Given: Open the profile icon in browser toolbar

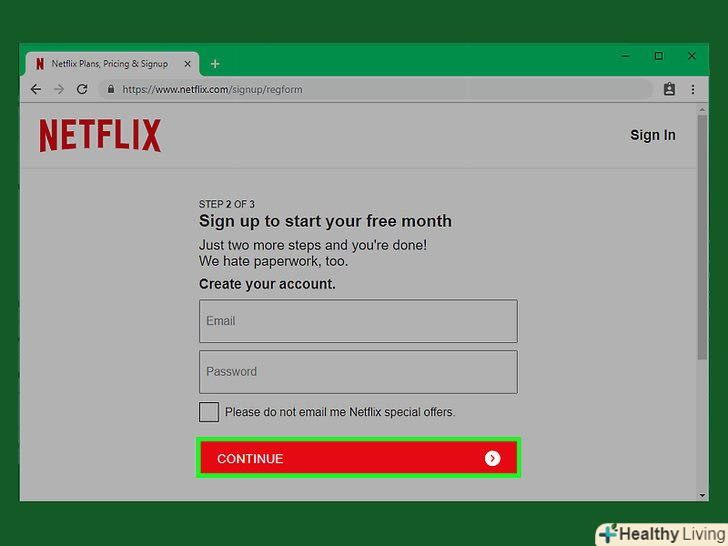Looking at the screenshot, I should (x=669, y=89).
